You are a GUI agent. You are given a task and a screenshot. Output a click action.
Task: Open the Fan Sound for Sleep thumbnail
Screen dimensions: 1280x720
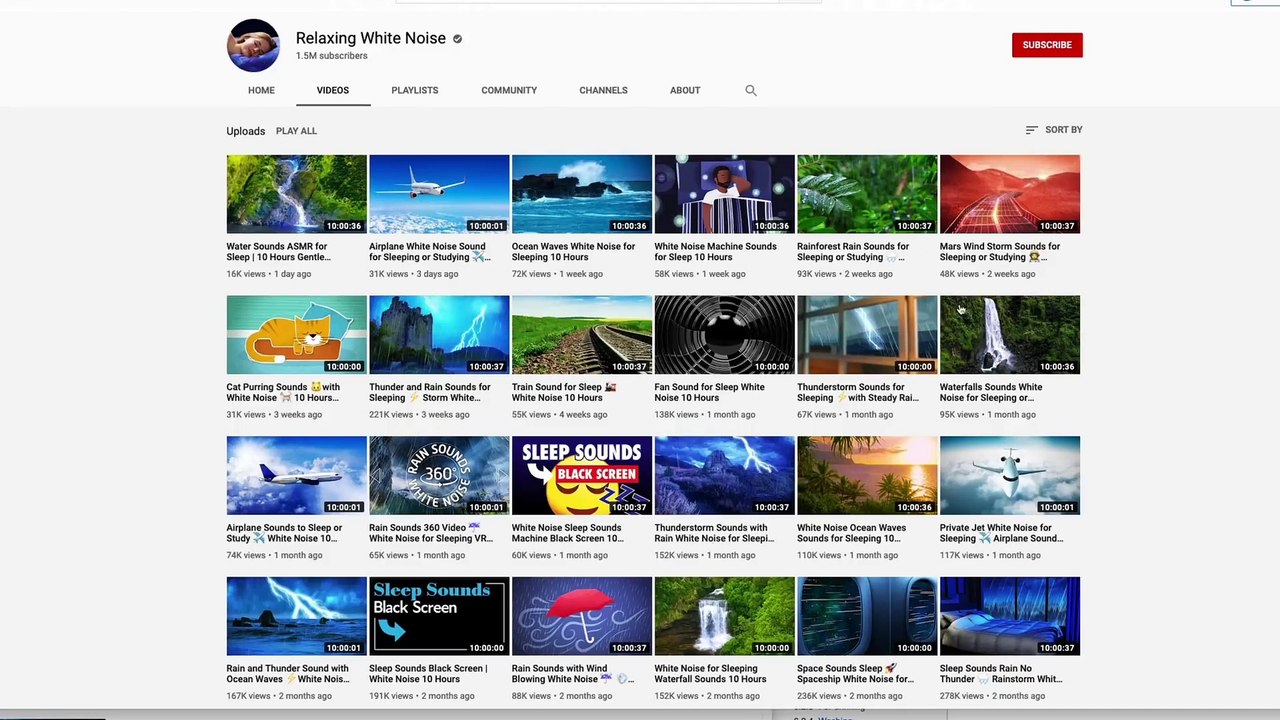pos(725,335)
